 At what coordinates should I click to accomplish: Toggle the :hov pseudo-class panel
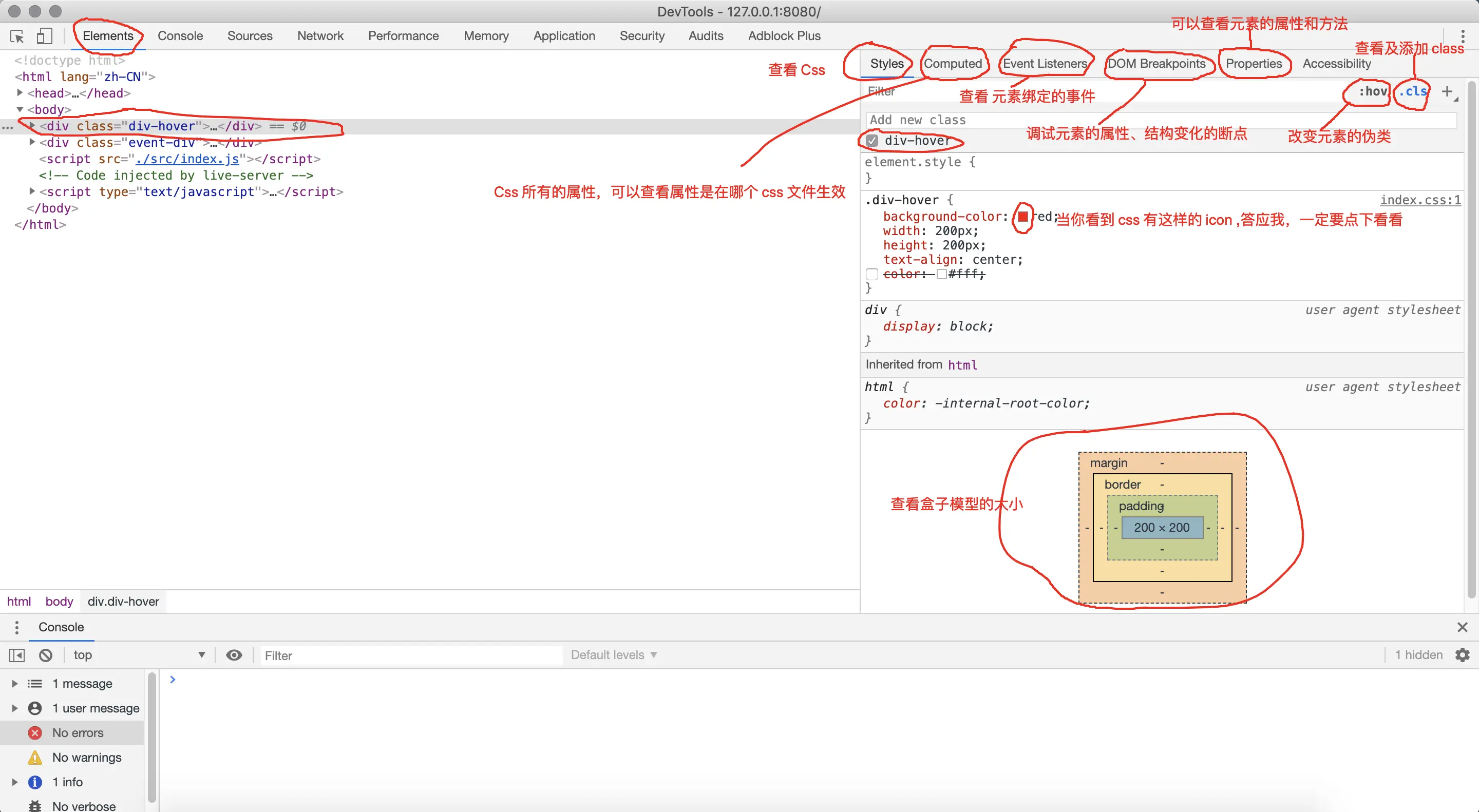coord(1372,91)
